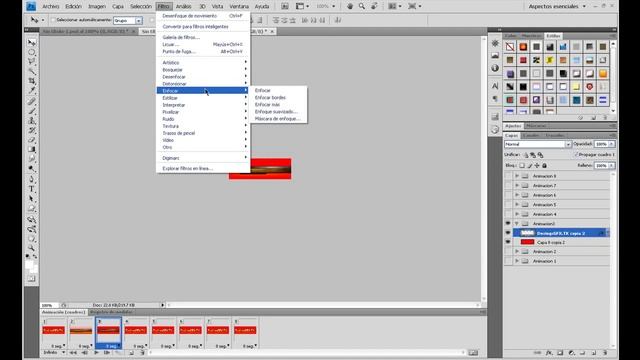The image size is (640, 360).
Task: Select the Elliptical Marquee tool
Action: (x=31, y=52)
